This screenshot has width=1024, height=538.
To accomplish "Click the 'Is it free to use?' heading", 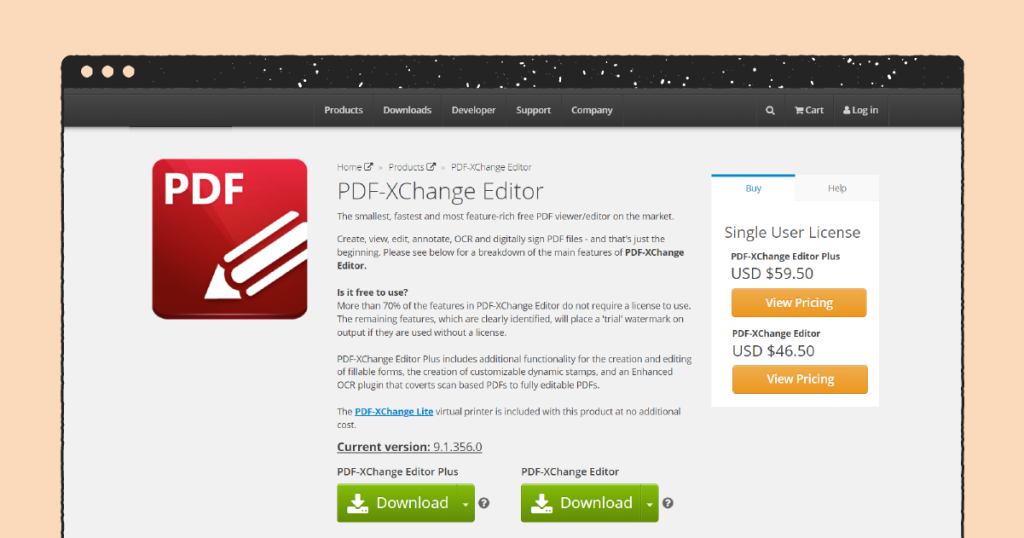I will point(372,293).
